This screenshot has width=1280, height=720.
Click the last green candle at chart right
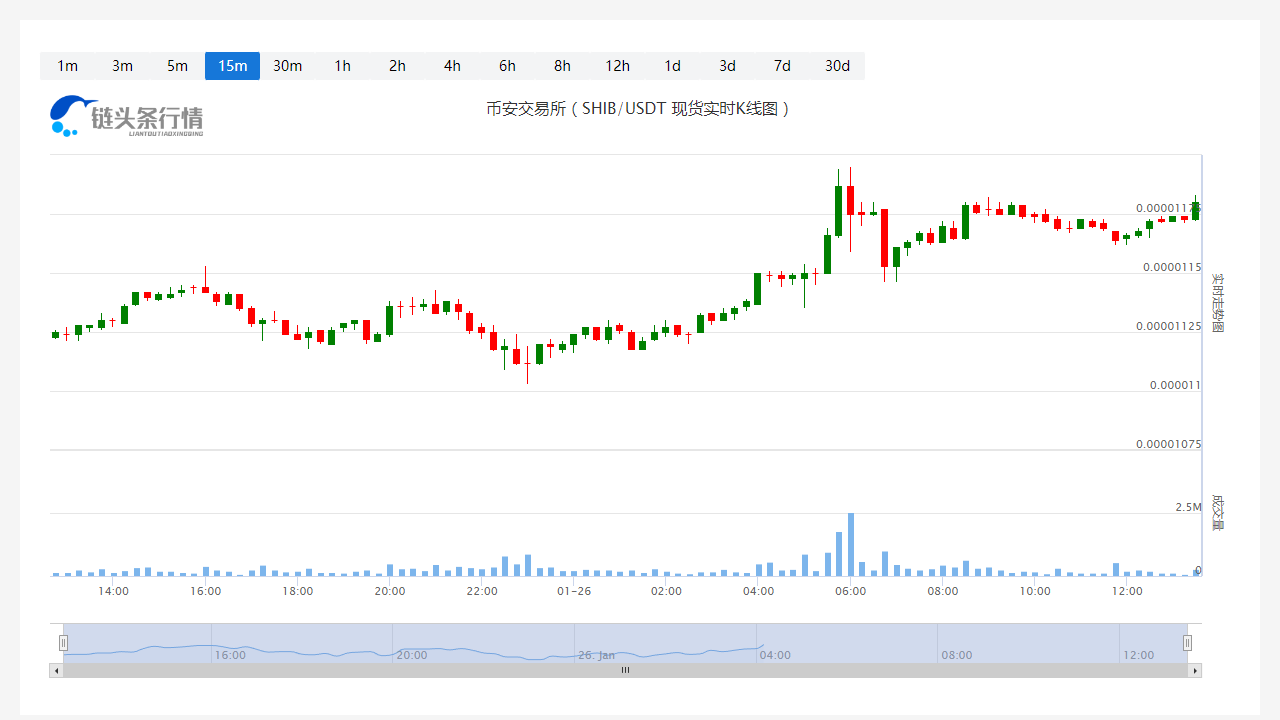pyautogui.click(x=1195, y=210)
